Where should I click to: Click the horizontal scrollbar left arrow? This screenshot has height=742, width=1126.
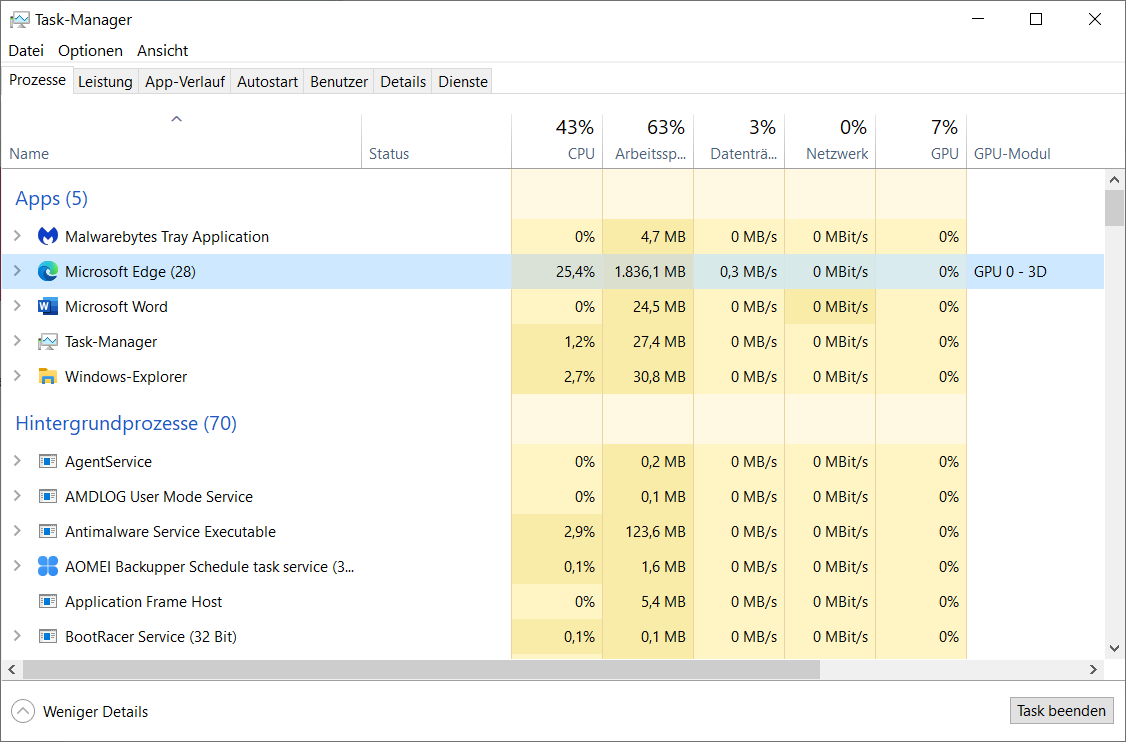(11, 669)
